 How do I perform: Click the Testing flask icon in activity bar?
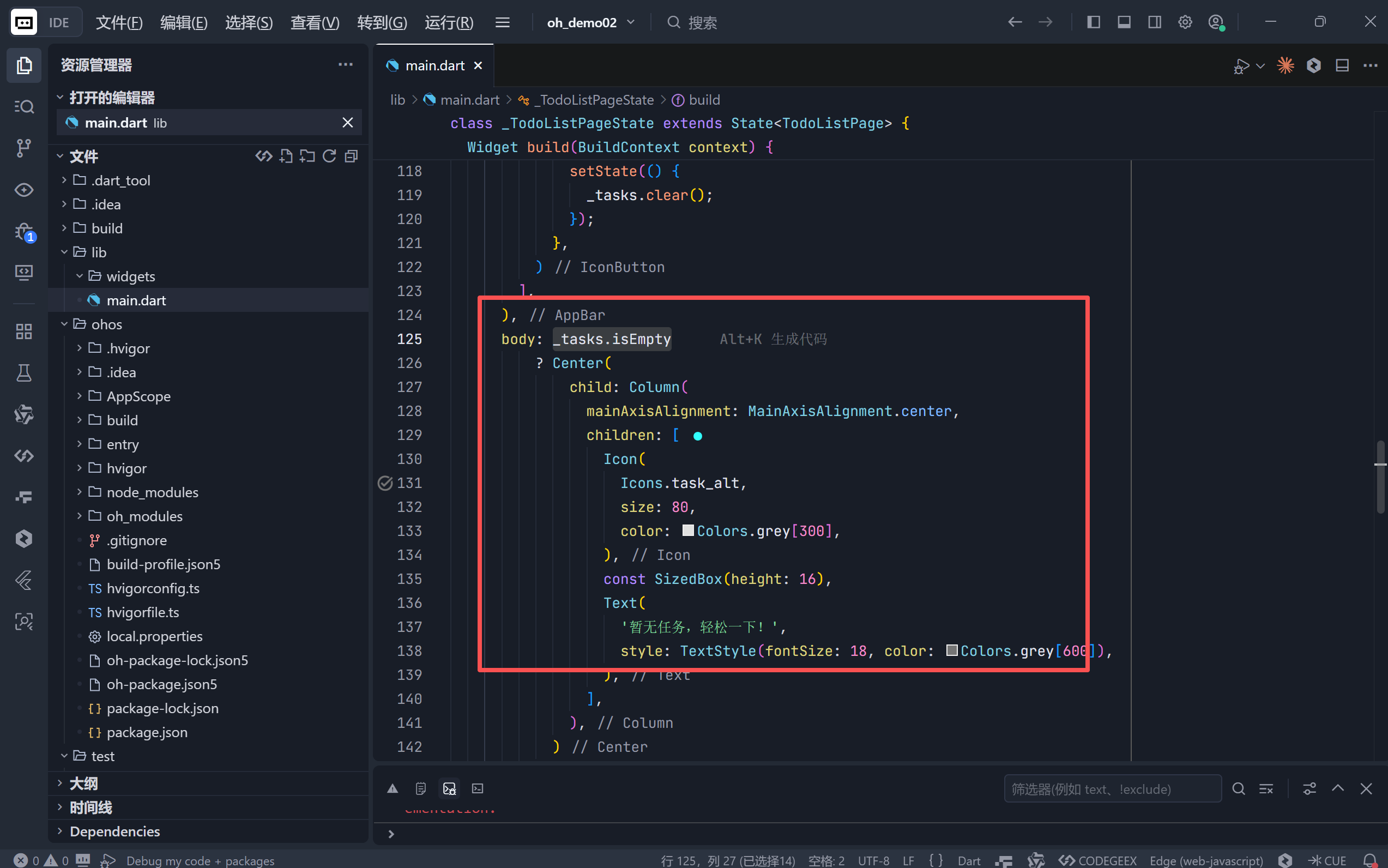click(x=23, y=373)
